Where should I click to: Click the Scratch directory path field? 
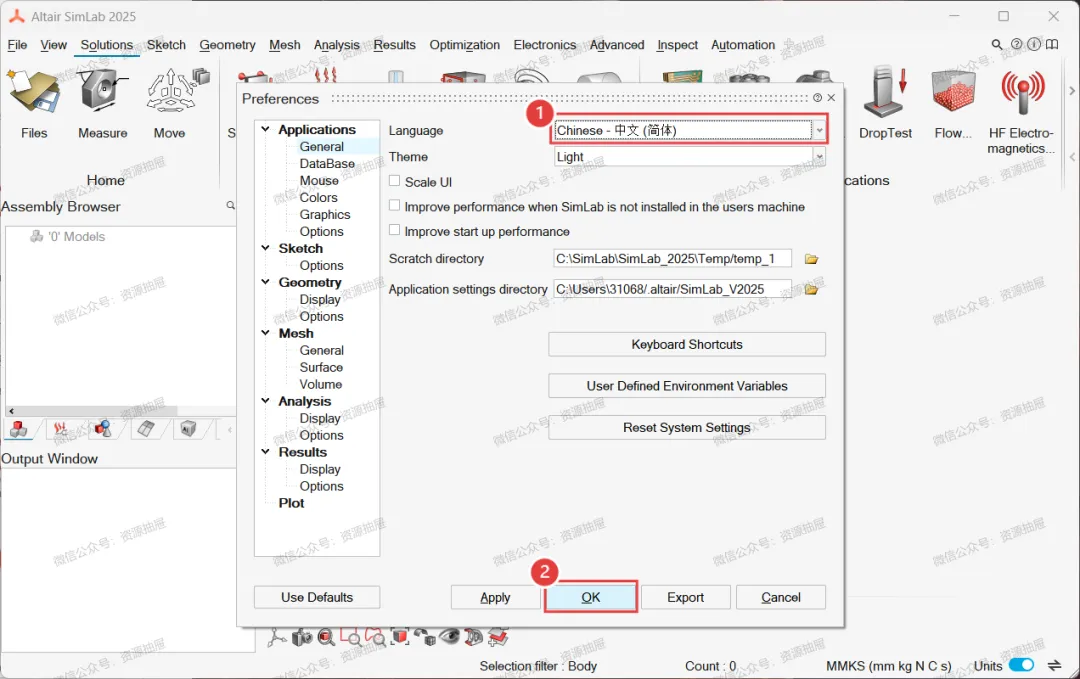(x=672, y=259)
